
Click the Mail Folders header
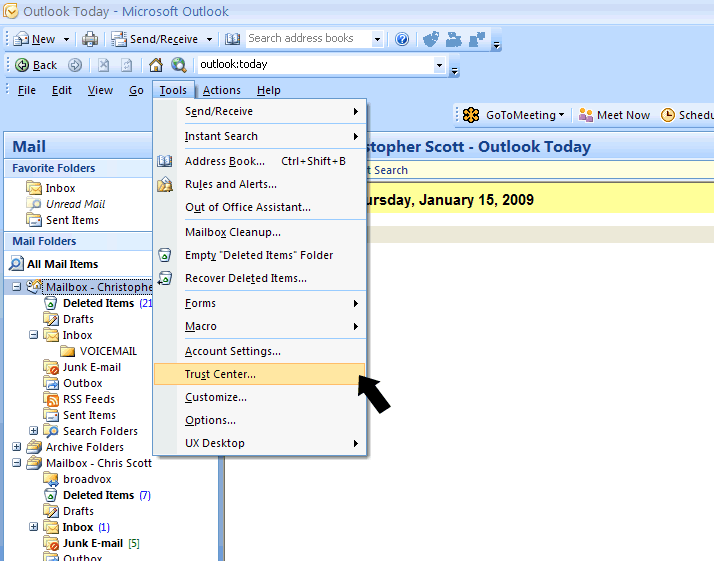(x=78, y=241)
